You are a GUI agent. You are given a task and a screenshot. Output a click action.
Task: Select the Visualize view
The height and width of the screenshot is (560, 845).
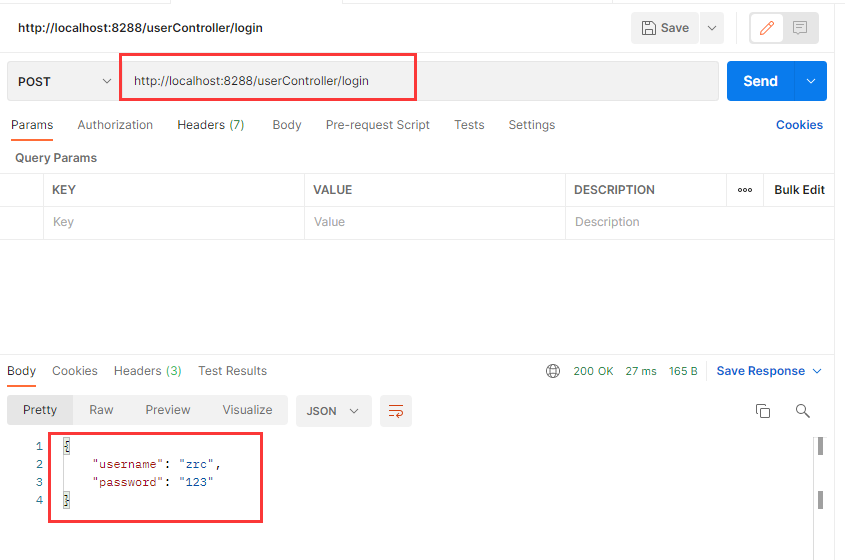click(247, 410)
